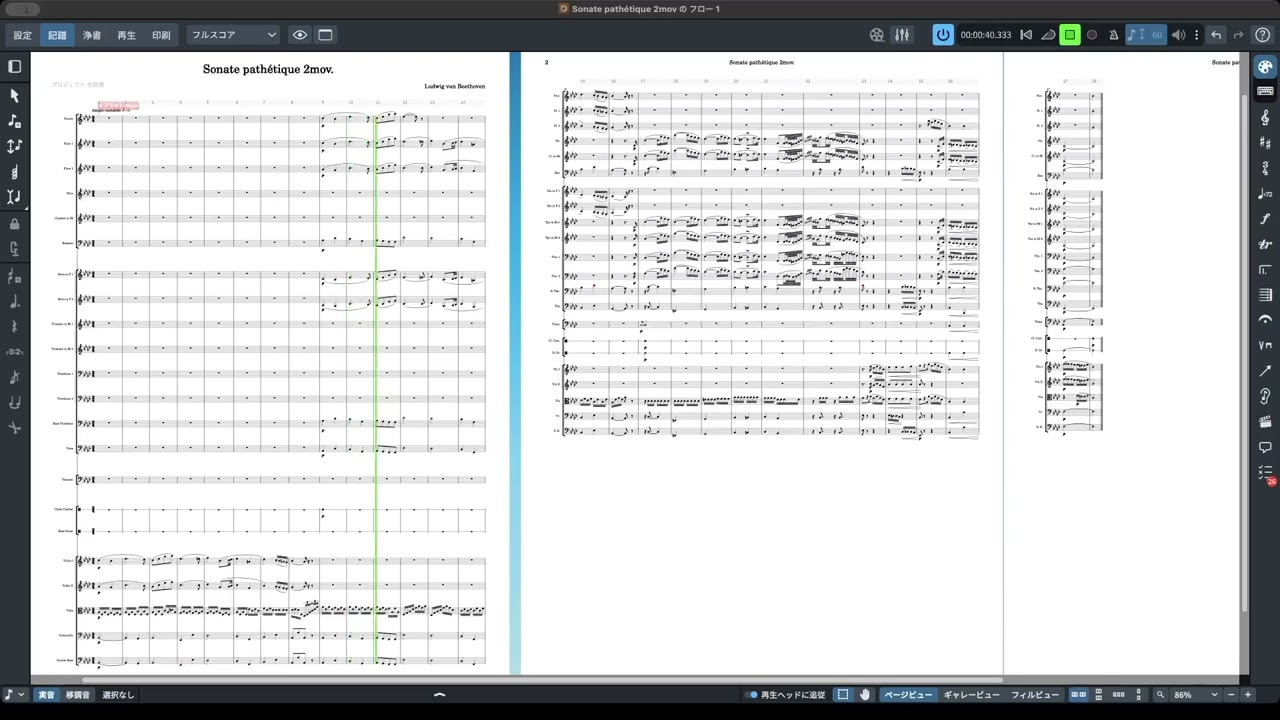Toggle the Insert mode tool
This screenshot has width=1280, height=720.
point(14,197)
